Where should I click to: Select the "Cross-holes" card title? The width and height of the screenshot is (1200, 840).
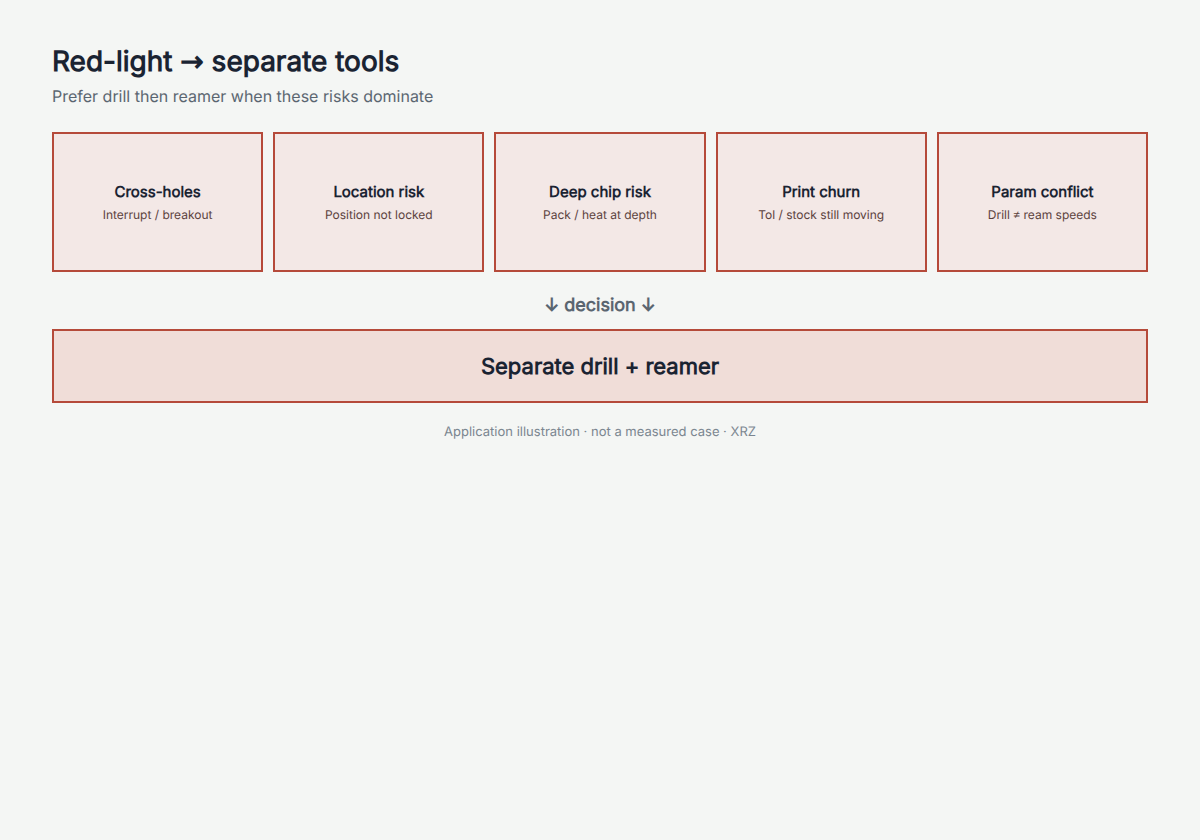157,192
